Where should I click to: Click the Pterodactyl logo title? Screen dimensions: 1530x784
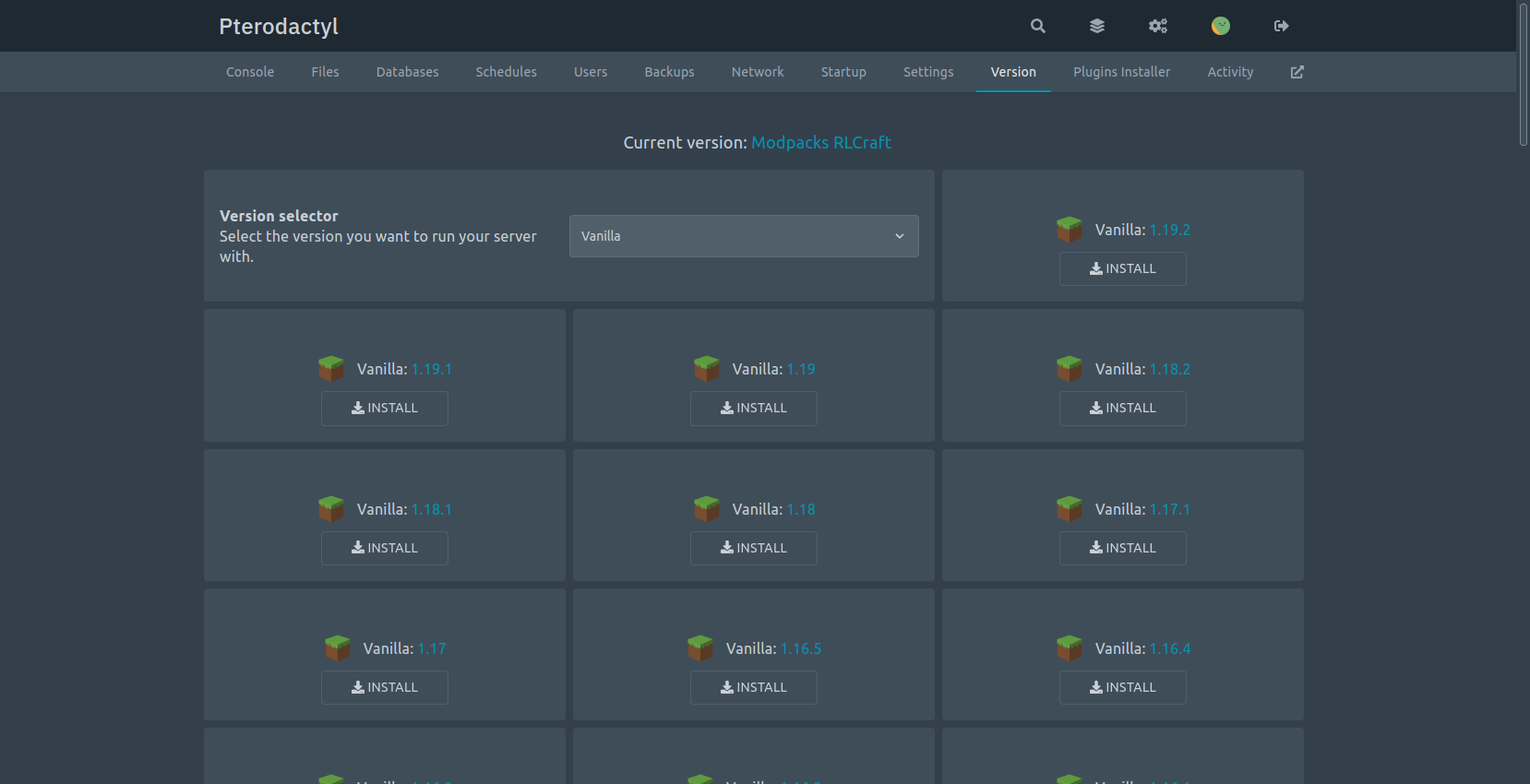[x=279, y=27]
